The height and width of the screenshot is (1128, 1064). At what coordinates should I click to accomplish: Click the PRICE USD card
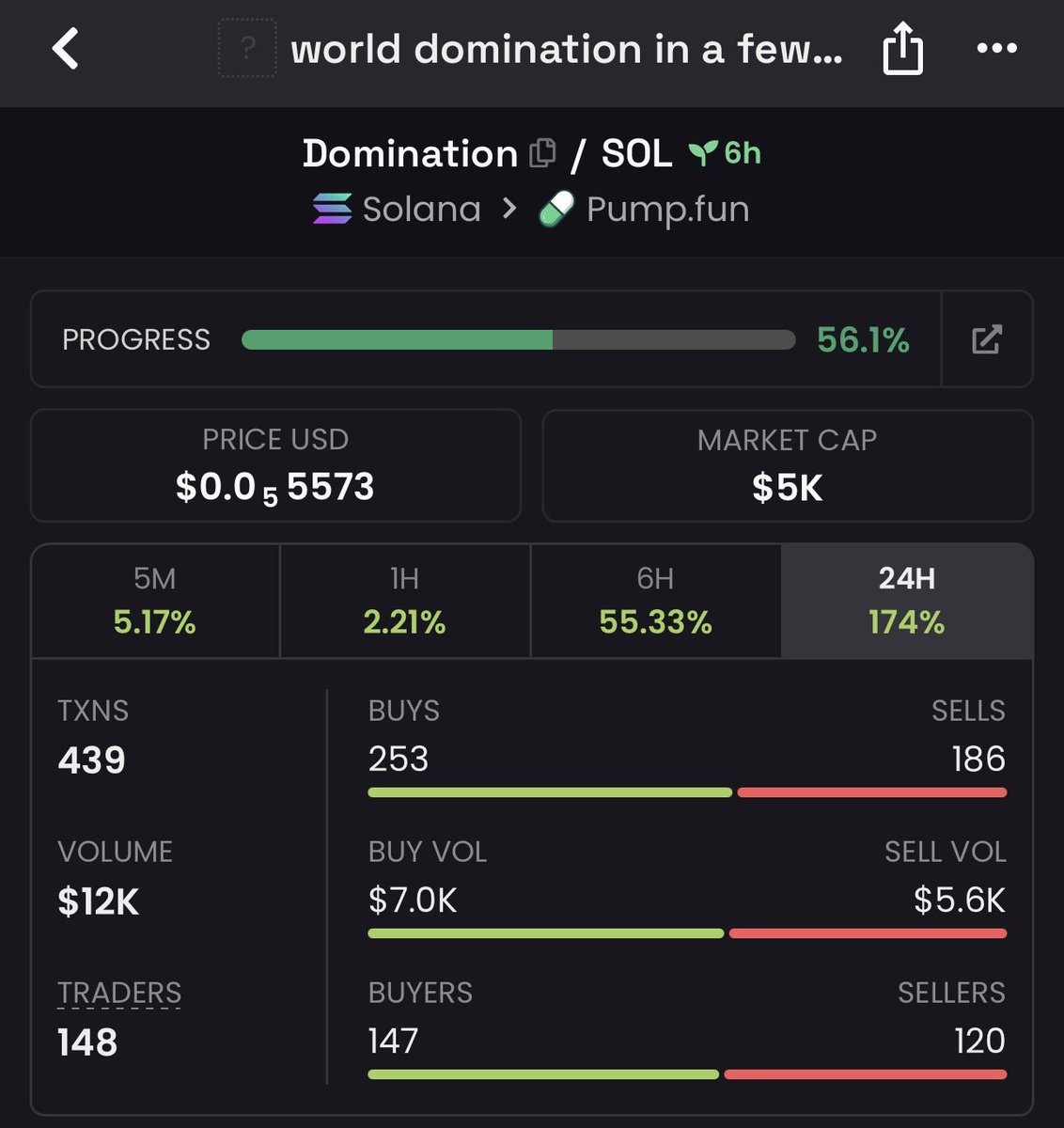pyautogui.click(x=275, y=465)
